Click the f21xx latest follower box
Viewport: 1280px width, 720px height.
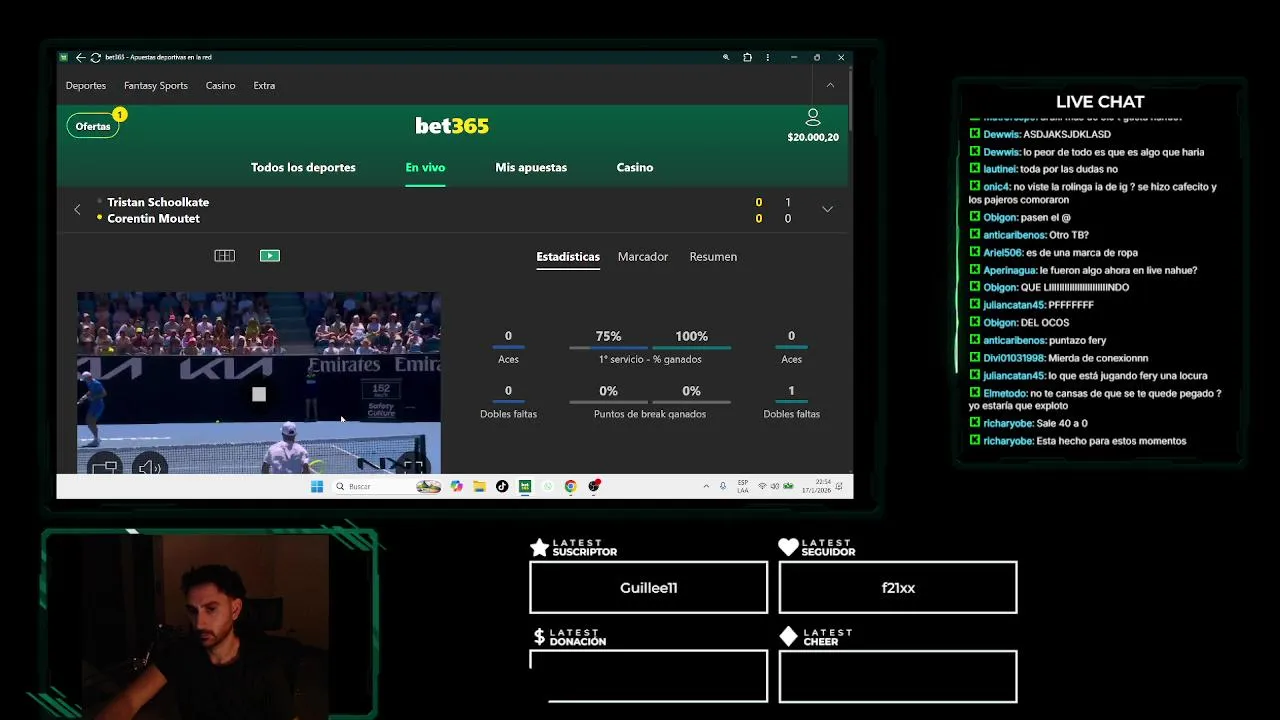tap(898, 587)
